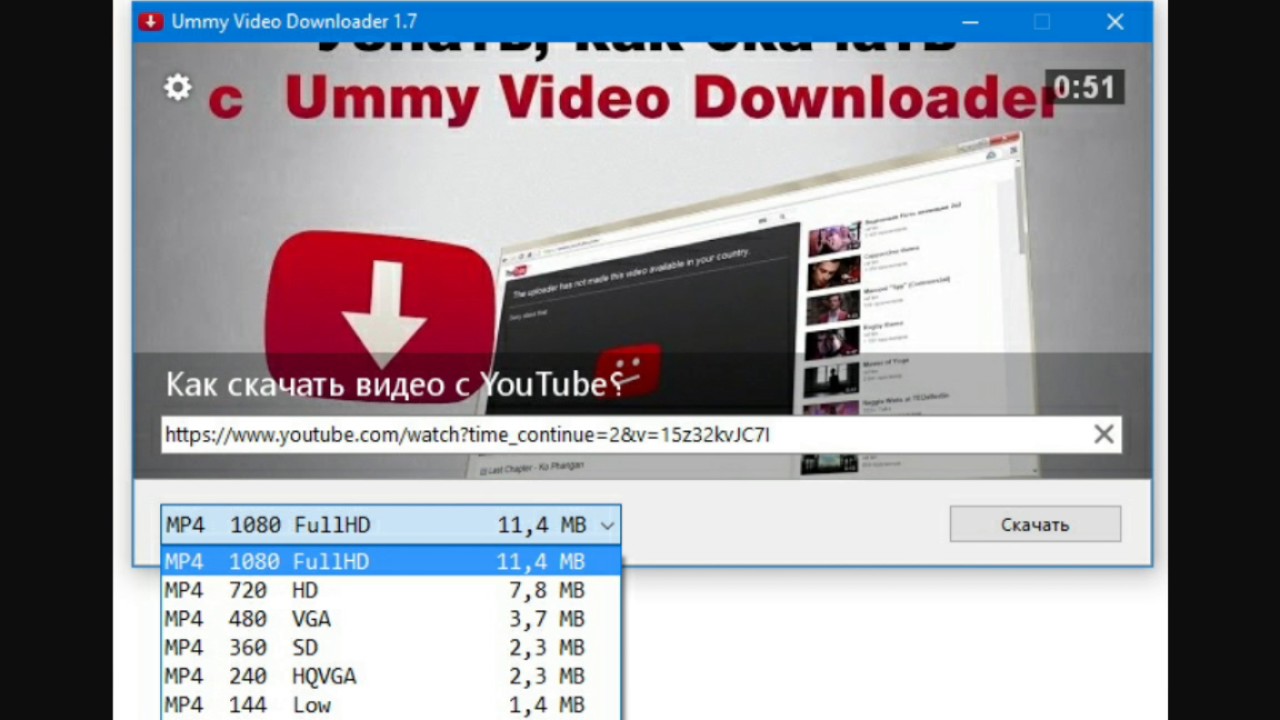Expand the video format dropdown

[391, 524]
